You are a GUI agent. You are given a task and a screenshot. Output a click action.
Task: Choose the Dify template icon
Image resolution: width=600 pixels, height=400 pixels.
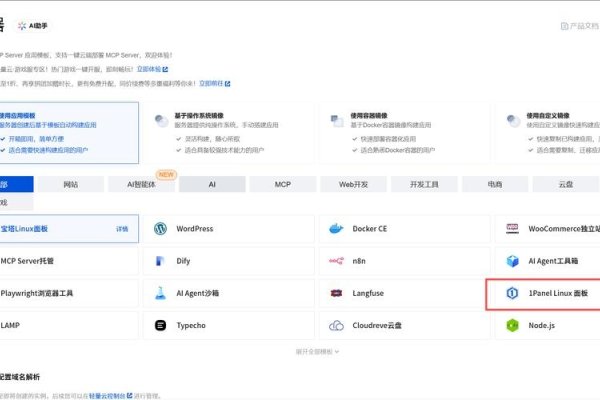160,261
